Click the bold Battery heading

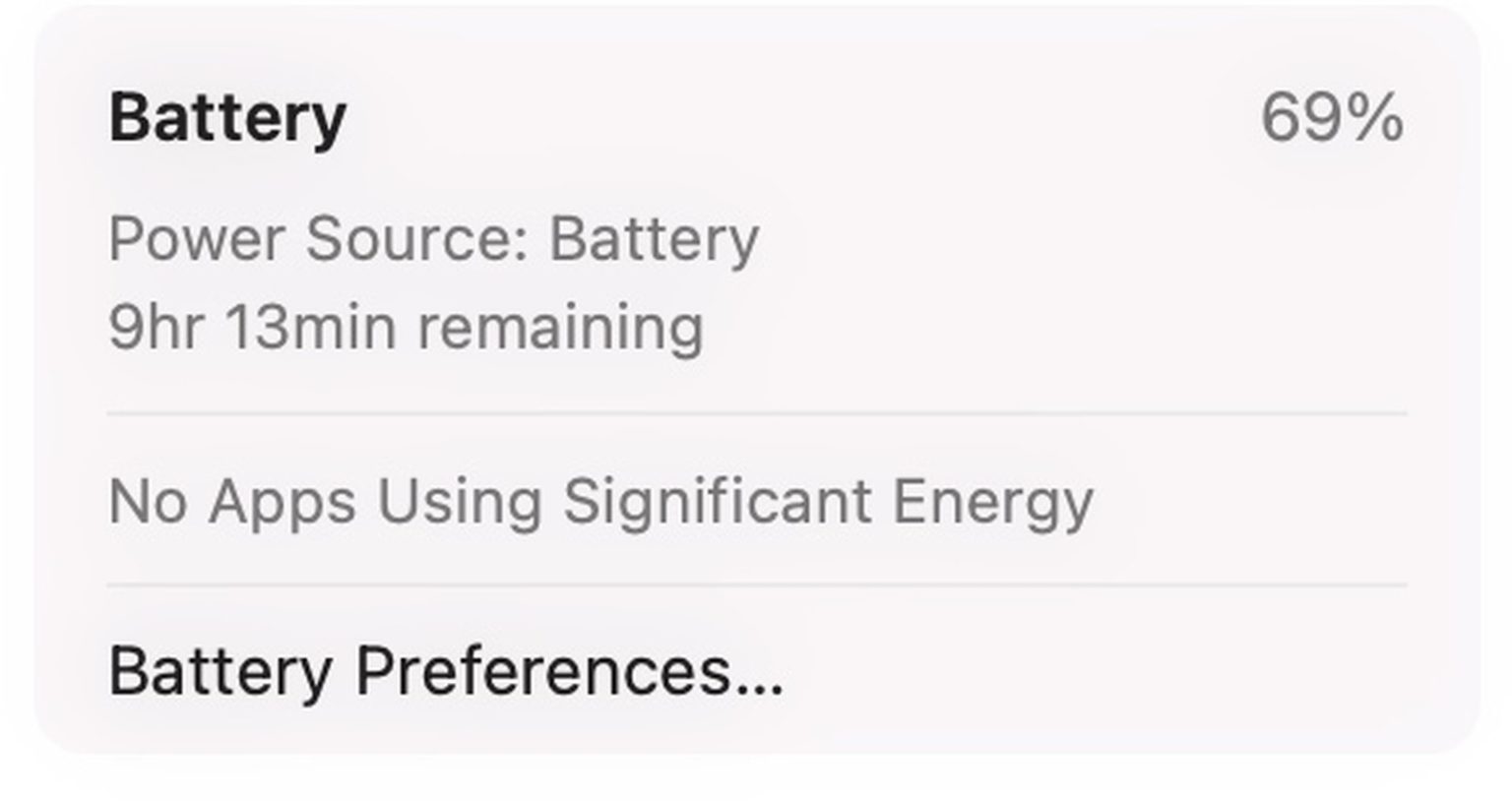click(227, 118)
